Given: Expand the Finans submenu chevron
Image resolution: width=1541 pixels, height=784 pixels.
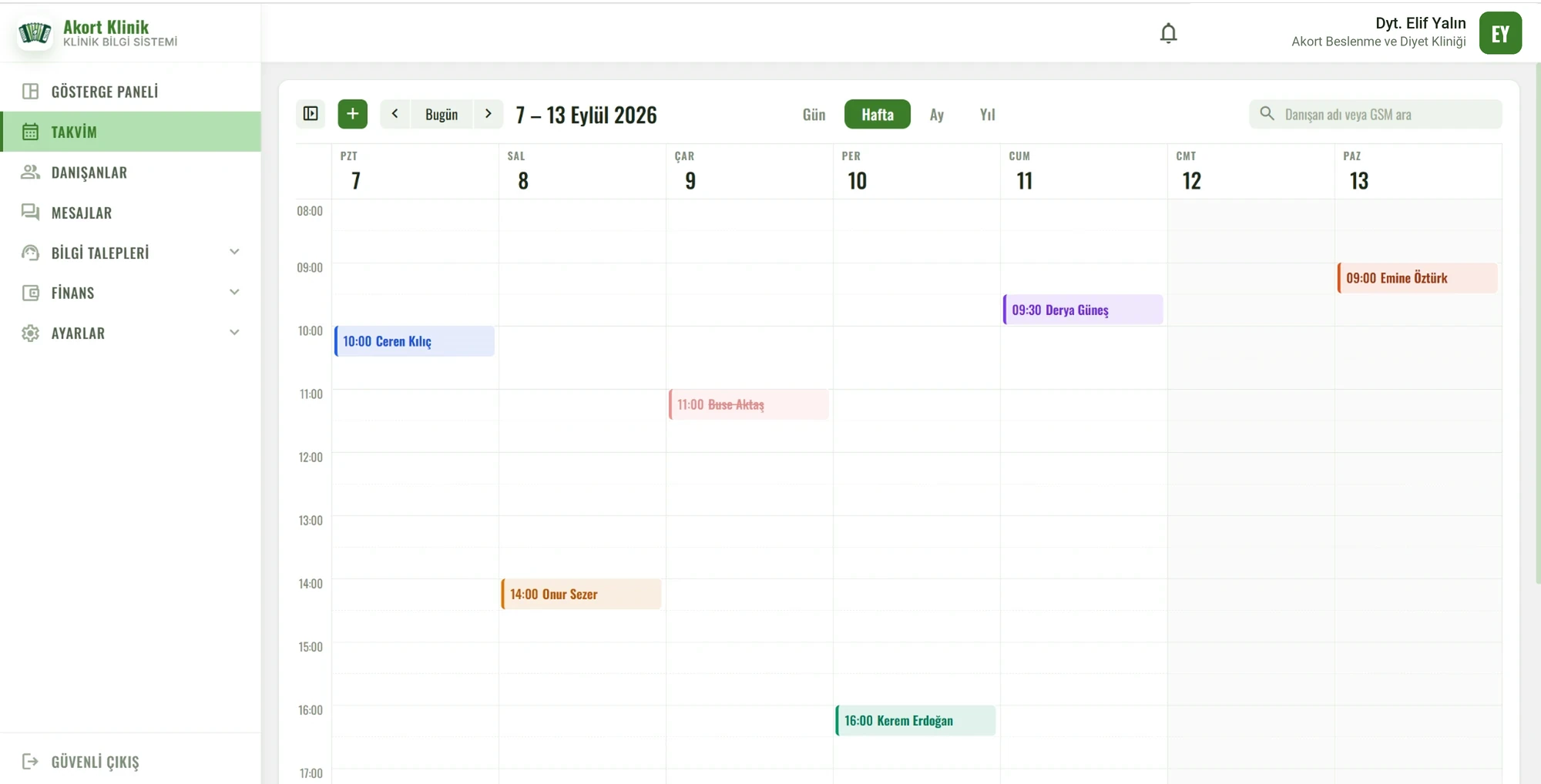Looking at the screenshot, I should 234,292.
